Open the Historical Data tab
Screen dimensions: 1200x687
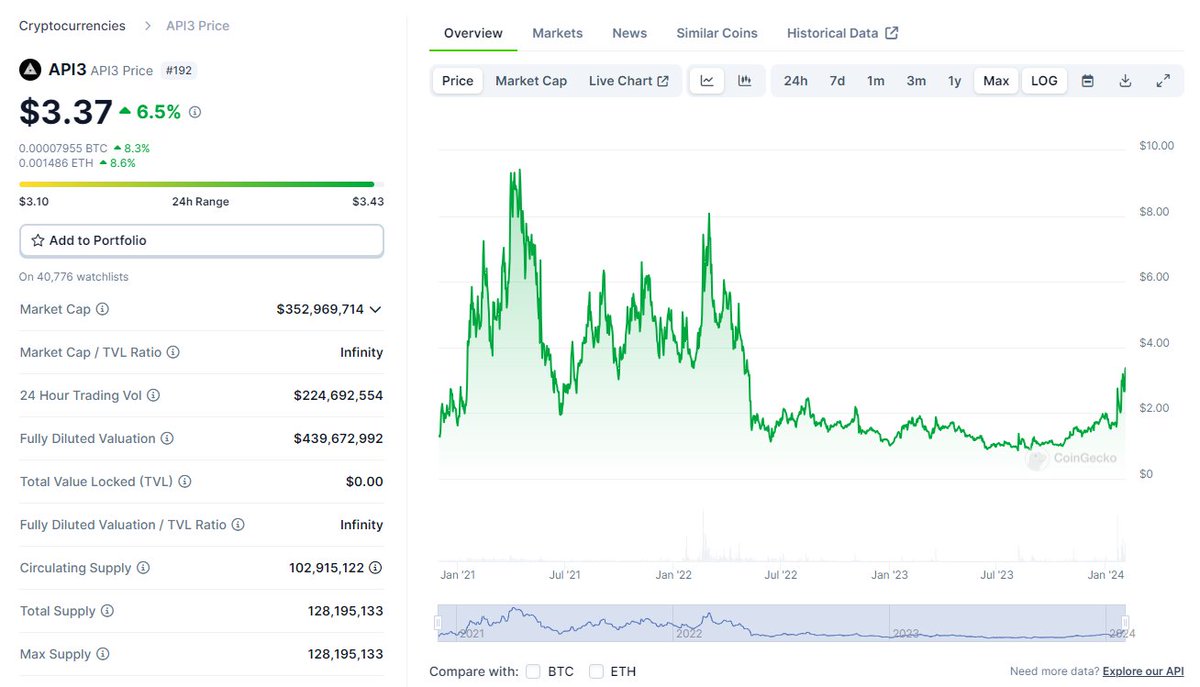tap(843, 33)
